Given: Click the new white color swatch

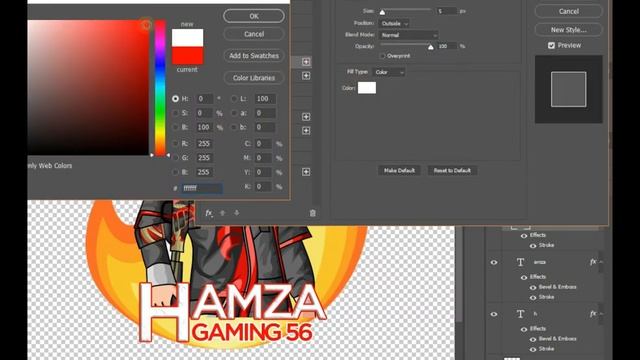Looking at the screenshot, I should pos(187,38).
